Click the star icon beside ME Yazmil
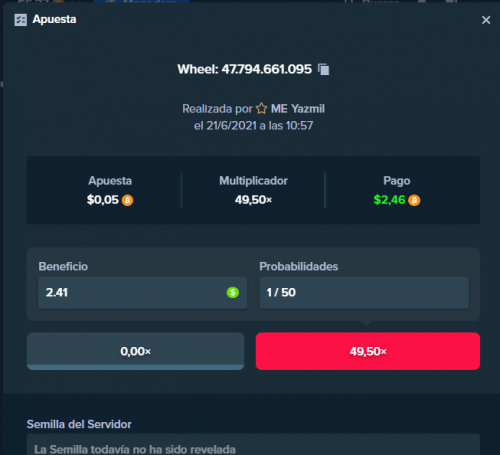 click(x=262, y=108)
